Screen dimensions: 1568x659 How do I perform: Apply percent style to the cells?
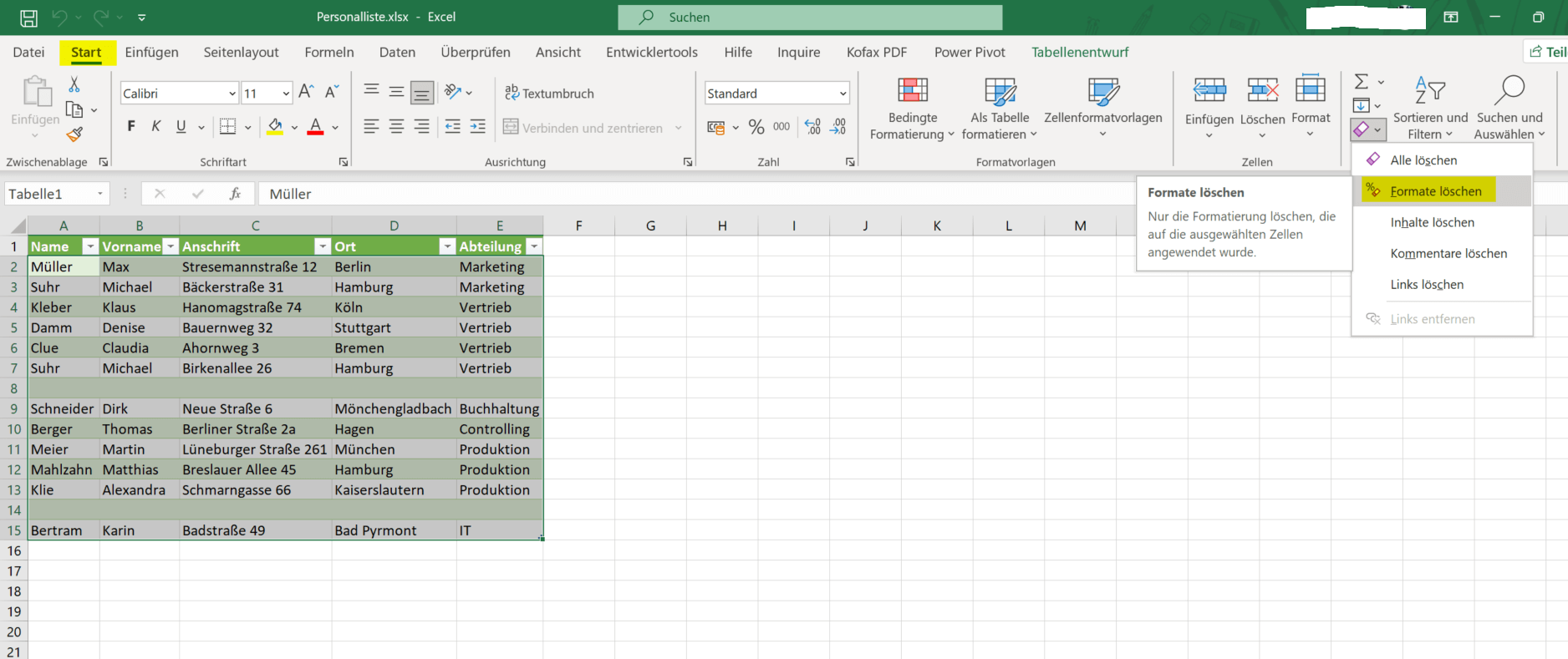(756, 127)
